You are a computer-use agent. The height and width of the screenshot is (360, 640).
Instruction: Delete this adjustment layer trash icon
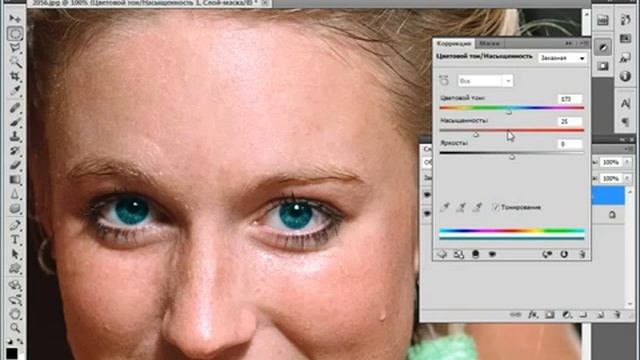coord(582,254)
